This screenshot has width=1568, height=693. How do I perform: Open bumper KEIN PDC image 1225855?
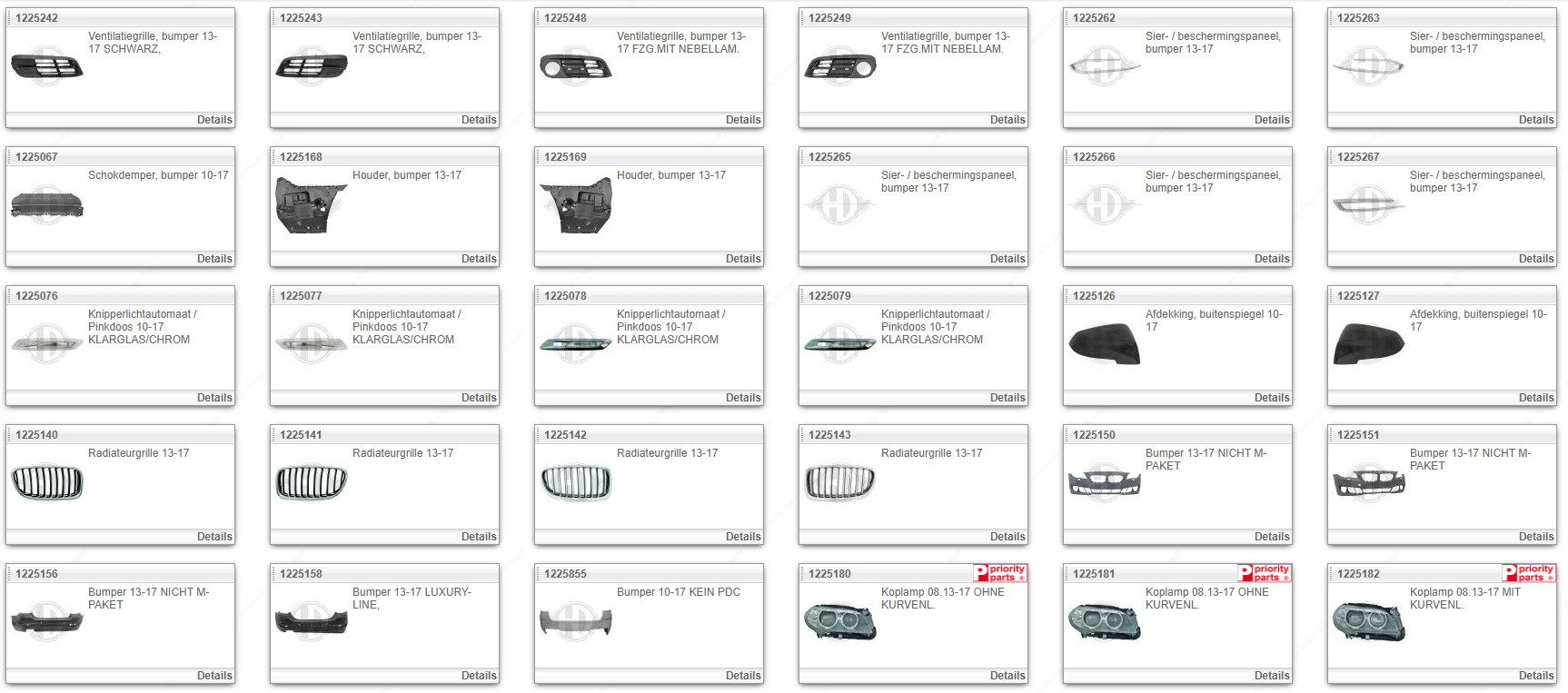[x=576, y=622]
